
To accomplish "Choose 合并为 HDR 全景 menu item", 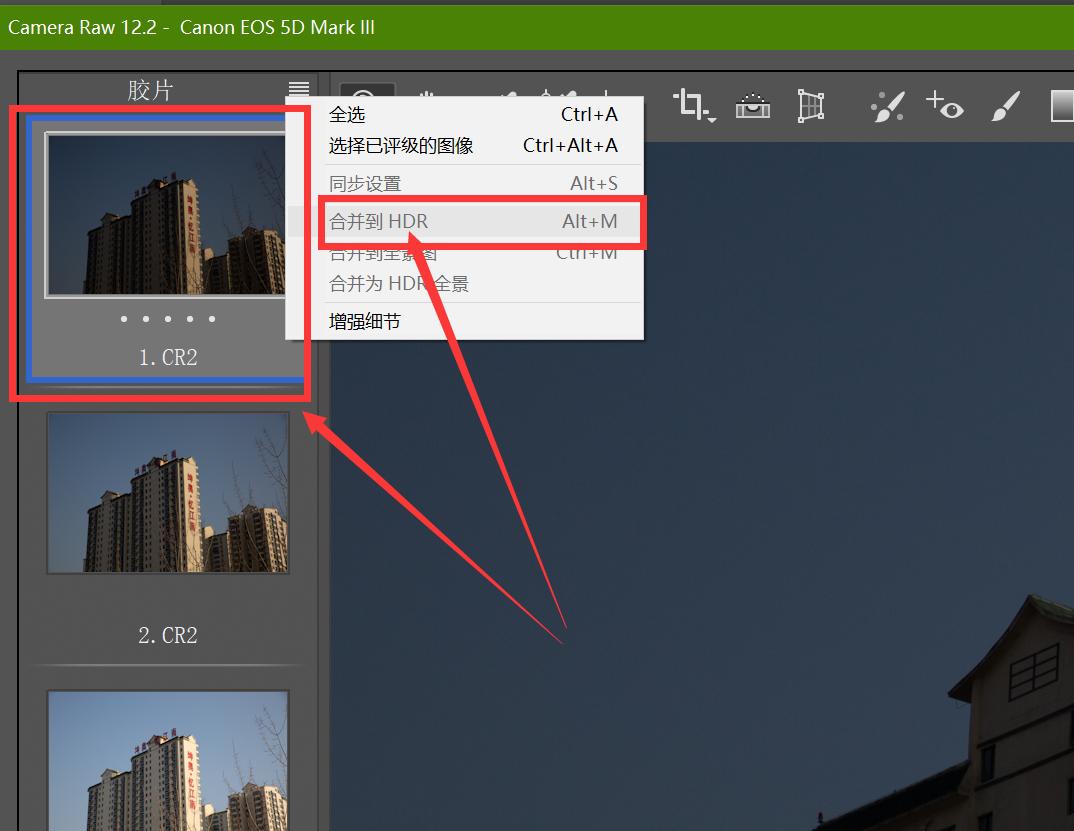I will click(399, 284).
